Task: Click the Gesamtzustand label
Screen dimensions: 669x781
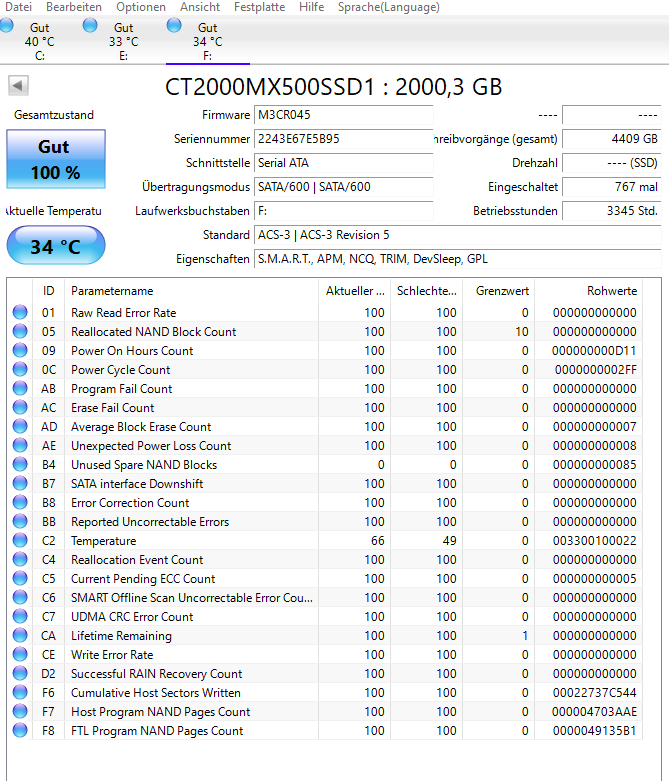Action: click(54, 115)
